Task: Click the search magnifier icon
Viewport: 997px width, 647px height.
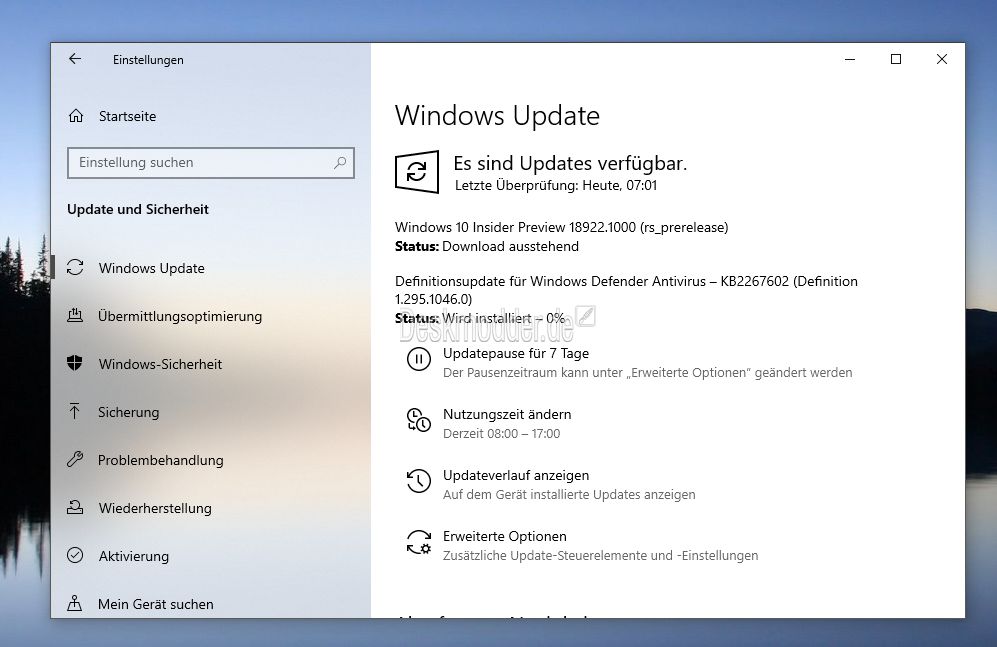Action: coord(340,163)
